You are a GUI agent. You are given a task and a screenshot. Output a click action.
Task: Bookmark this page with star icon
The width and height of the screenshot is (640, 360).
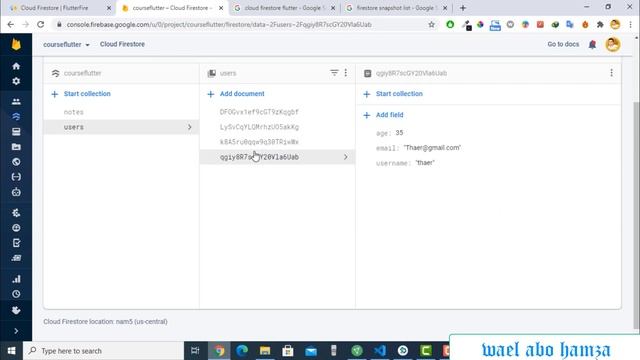click(x=431, y=24)
